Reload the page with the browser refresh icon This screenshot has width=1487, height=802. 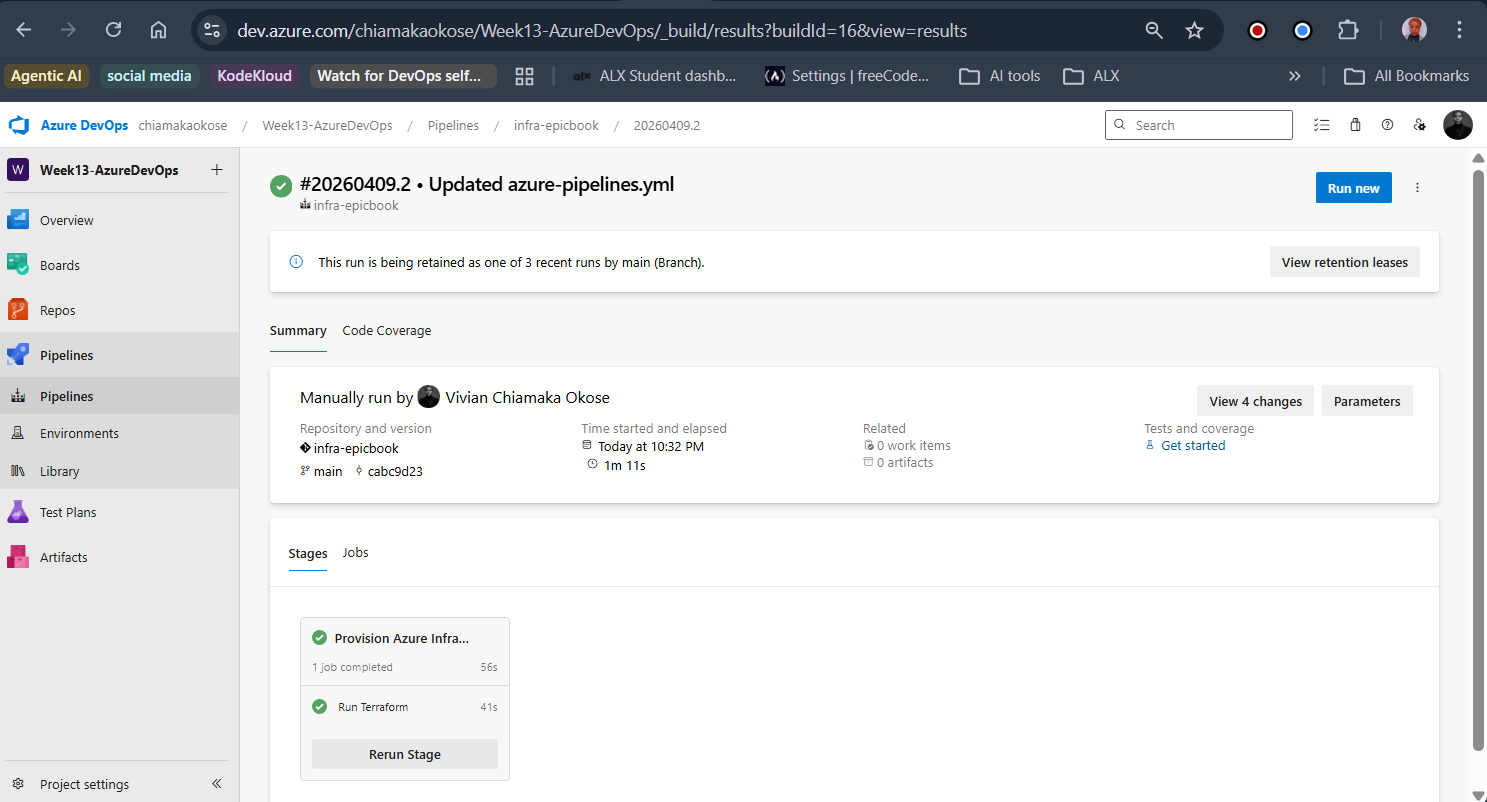[113, 30]
